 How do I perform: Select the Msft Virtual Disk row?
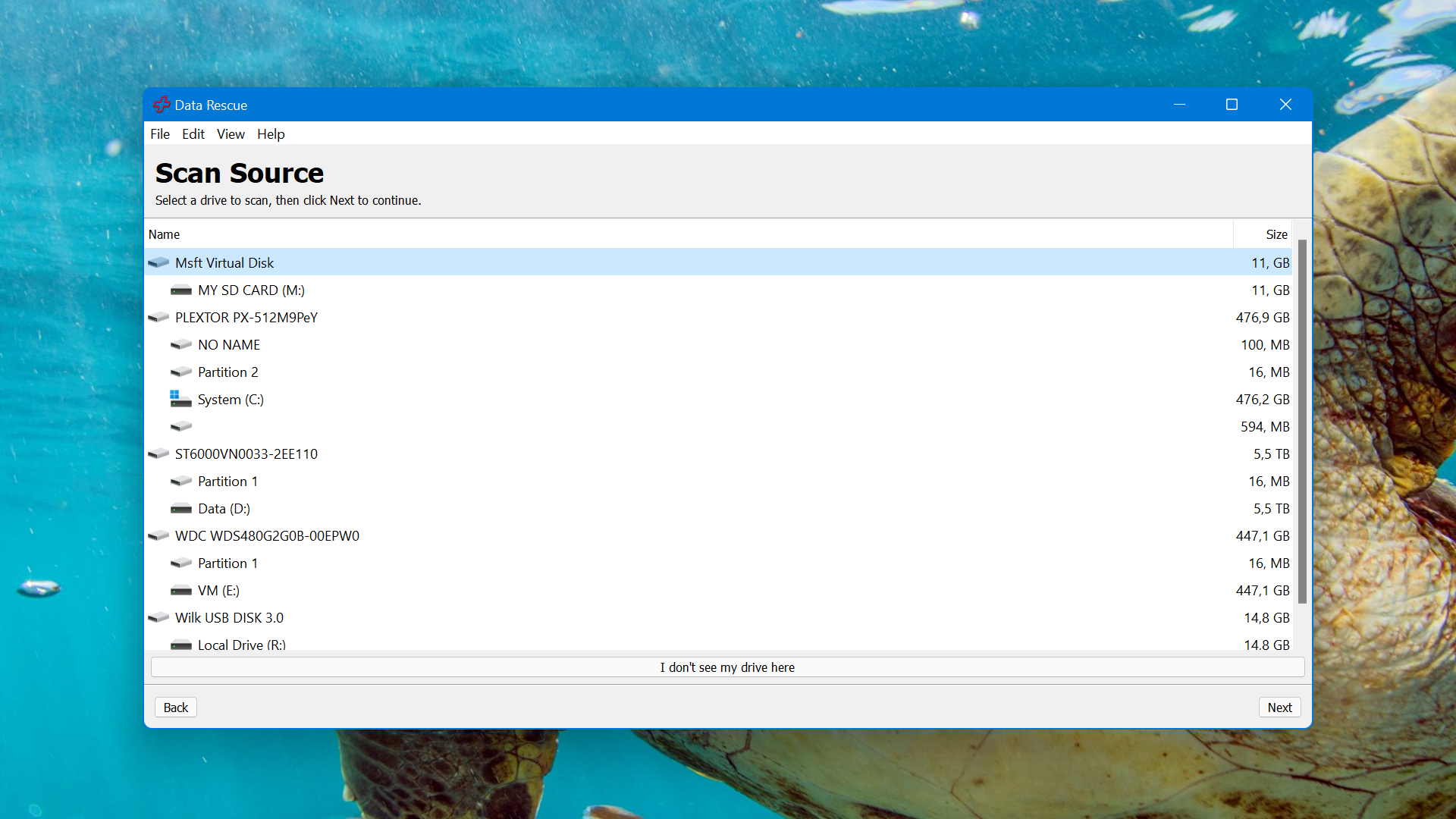tap(719, 262)
